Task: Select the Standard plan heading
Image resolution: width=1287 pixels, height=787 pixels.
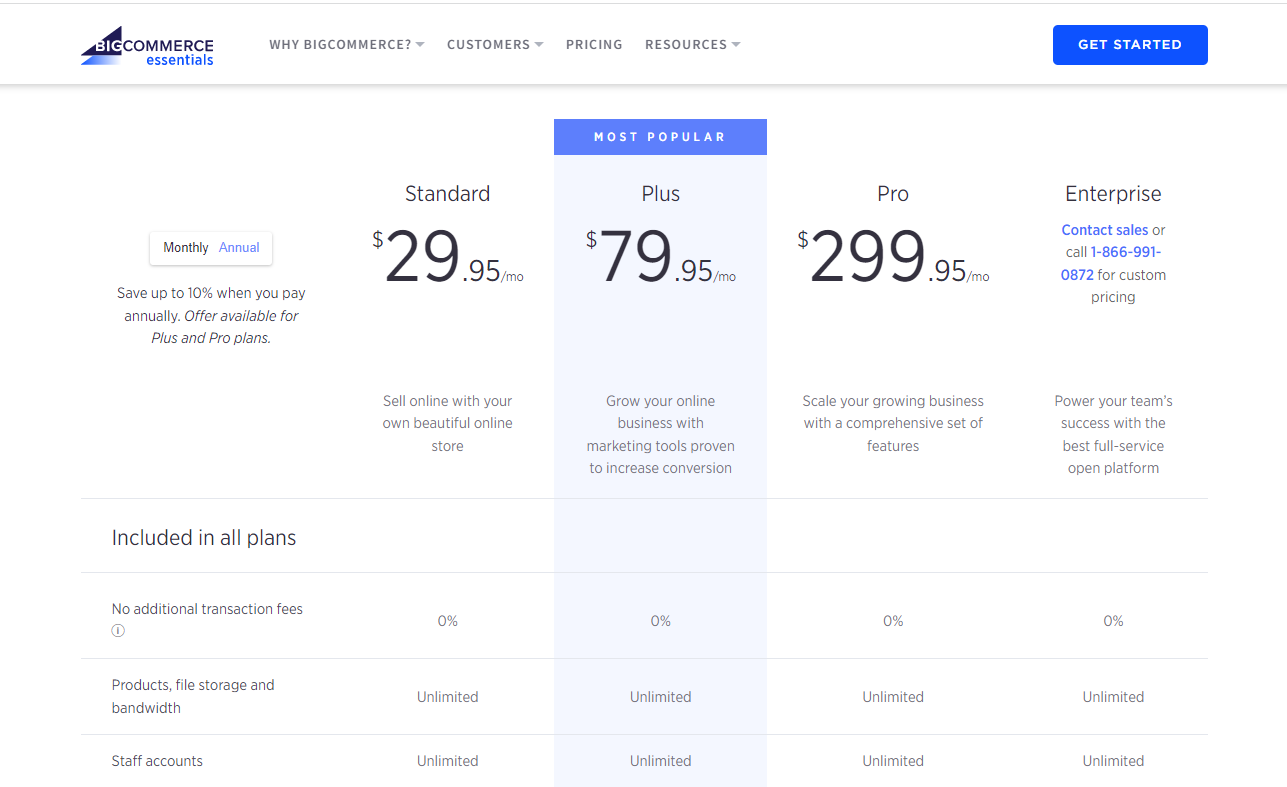Action: click(447, 194)
